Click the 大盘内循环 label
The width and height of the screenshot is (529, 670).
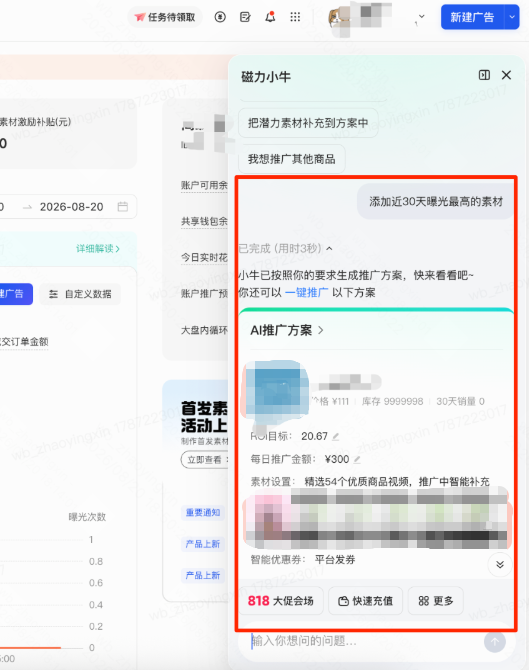click(x=204, y=330)
